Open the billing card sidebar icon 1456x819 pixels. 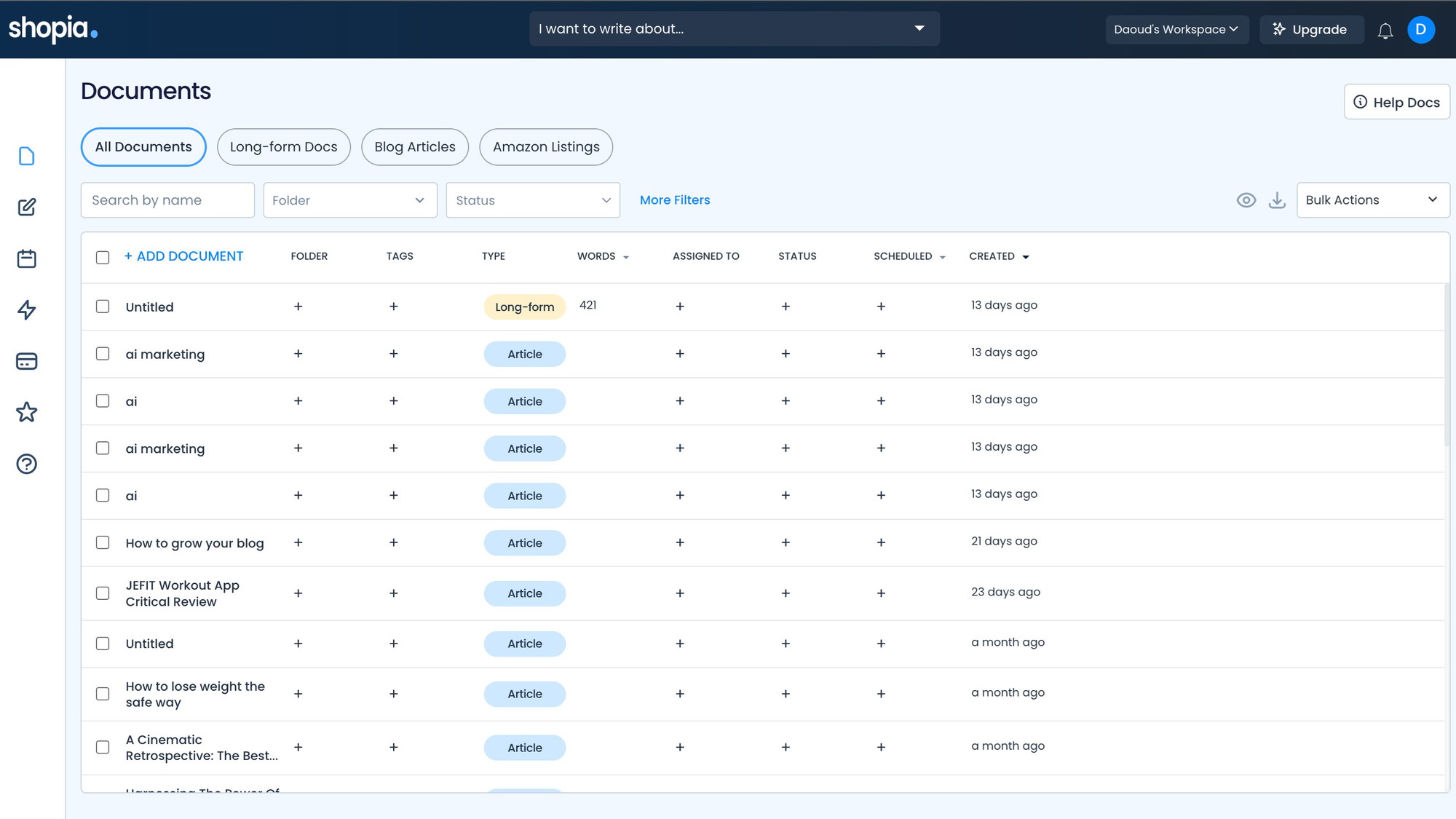click(27, 361)
